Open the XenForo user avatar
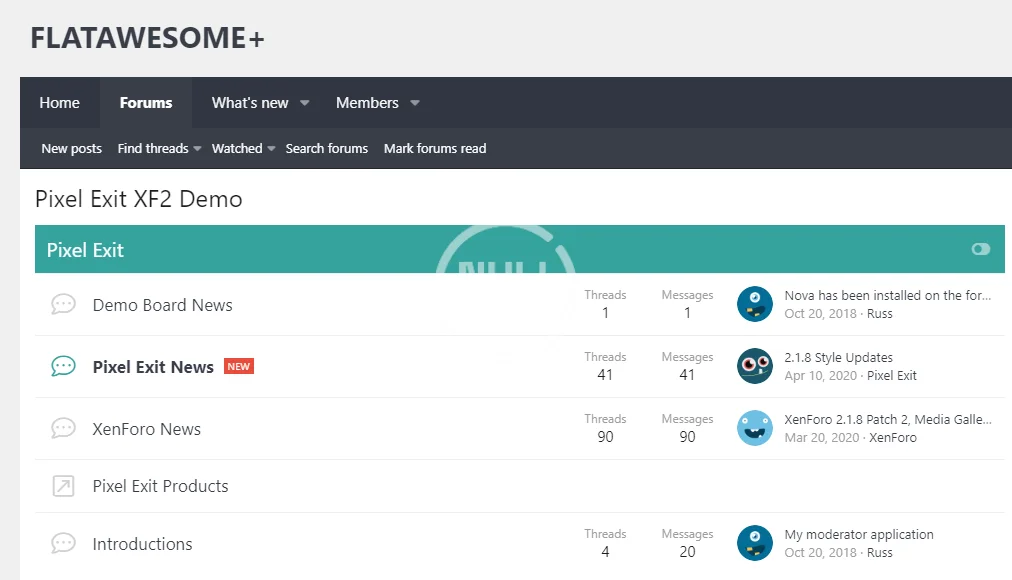 (754, 428)
